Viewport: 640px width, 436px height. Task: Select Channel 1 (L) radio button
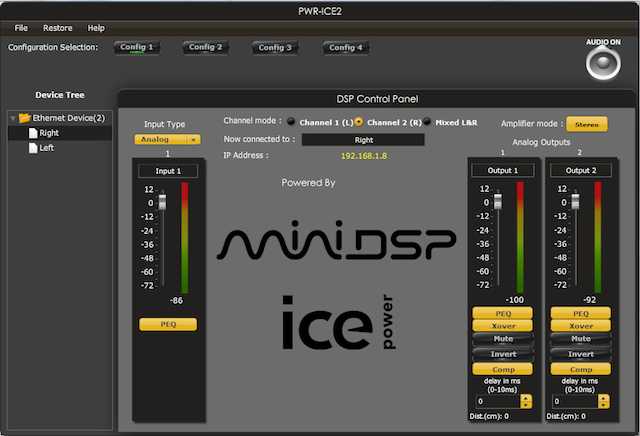(x=291, y=122)
